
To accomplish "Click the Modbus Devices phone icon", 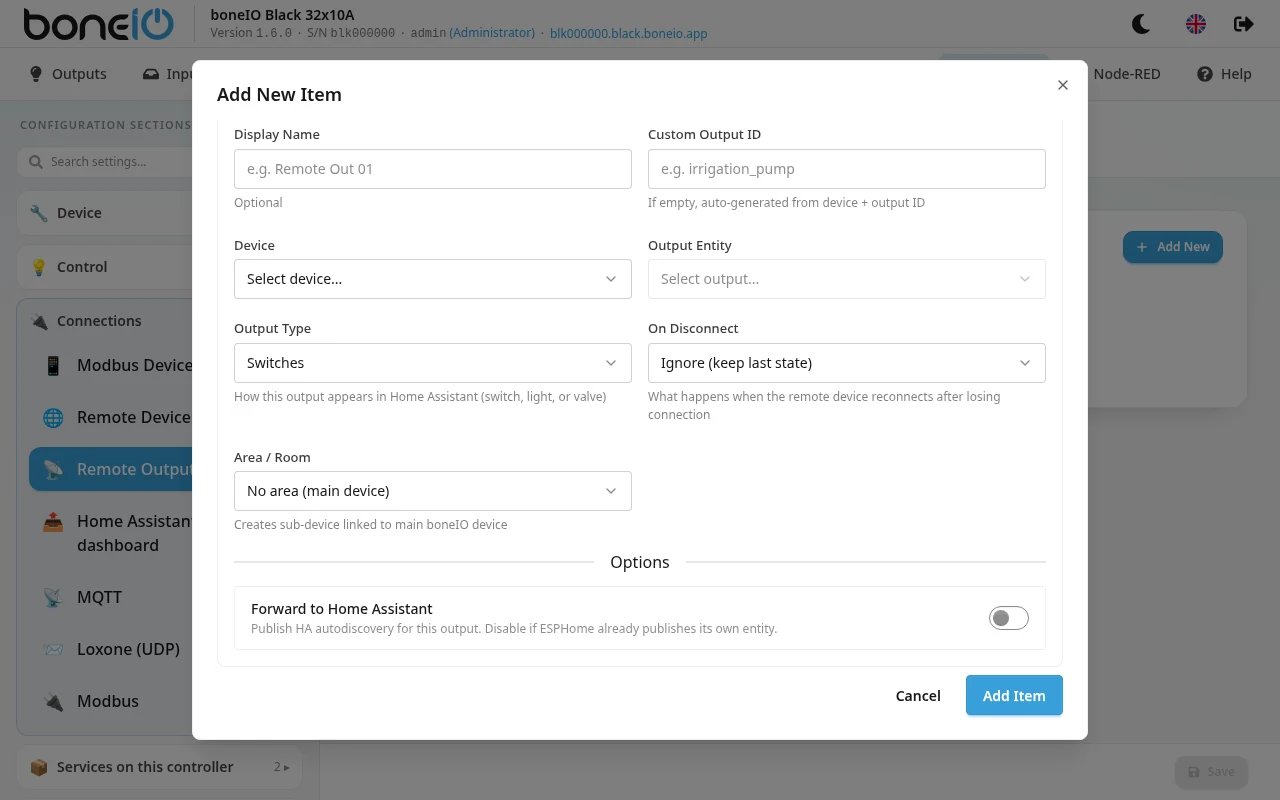I will (53, 365).
